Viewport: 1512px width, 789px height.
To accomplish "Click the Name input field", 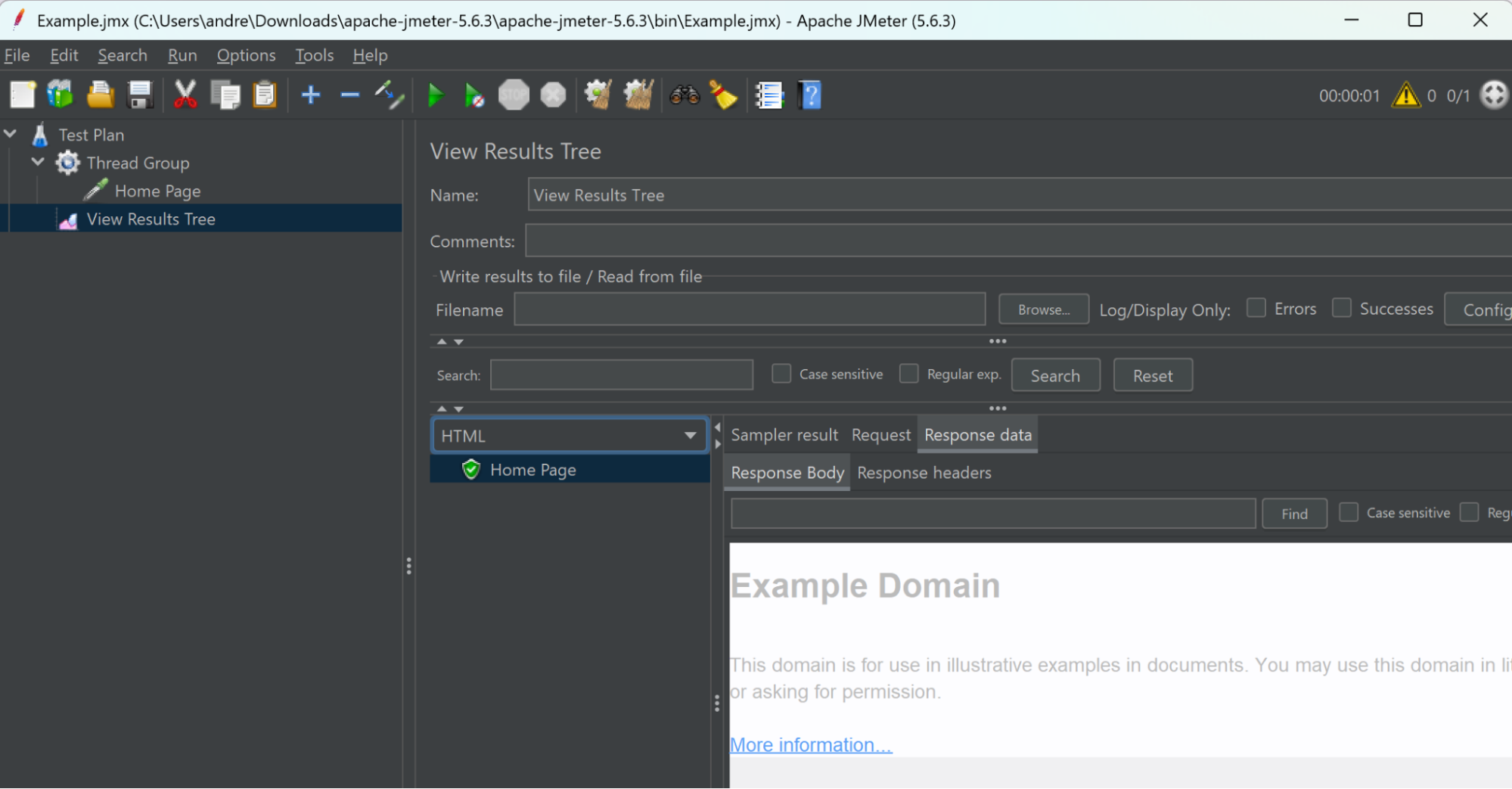I will pyautogui.click(x=1020, y=194).
